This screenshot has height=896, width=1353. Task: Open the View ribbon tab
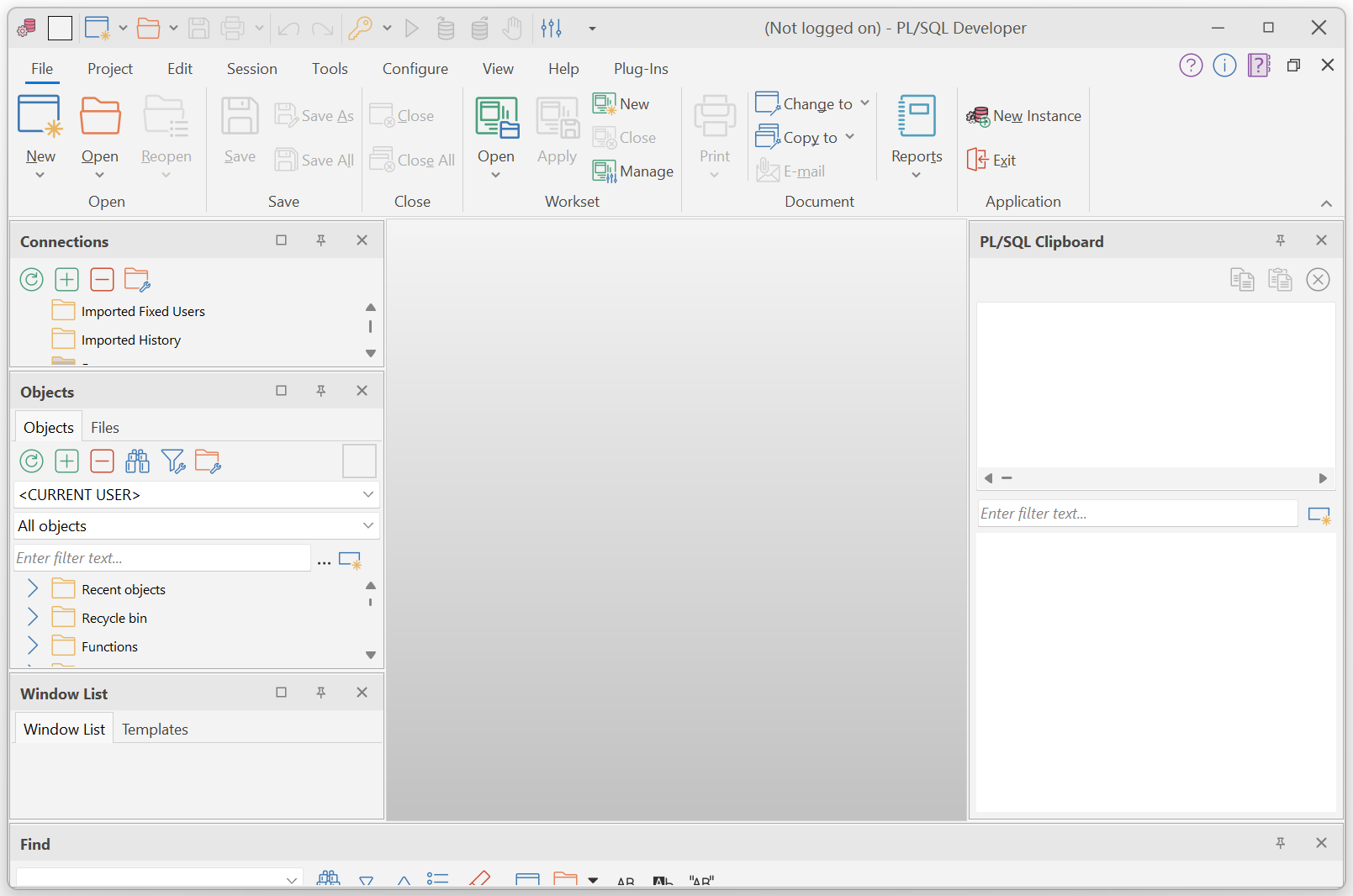[498, 69]
